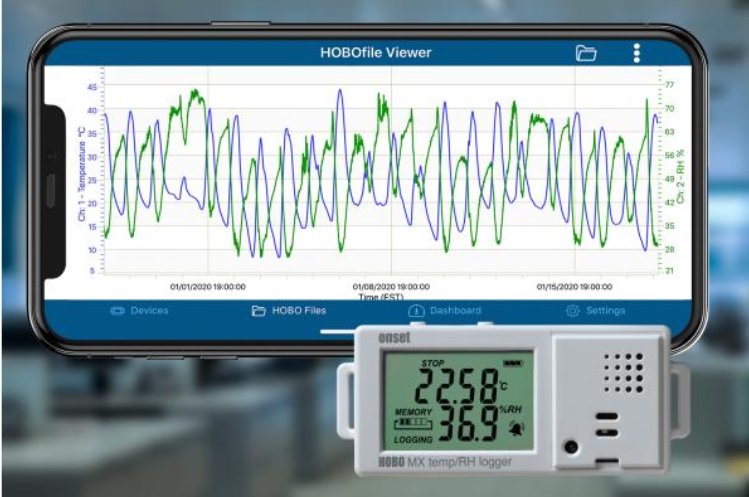This screenshot has width=749, height=497.
Task: Select the 01/15/2020 19:00:00 time marker
Action: [575, 287]
